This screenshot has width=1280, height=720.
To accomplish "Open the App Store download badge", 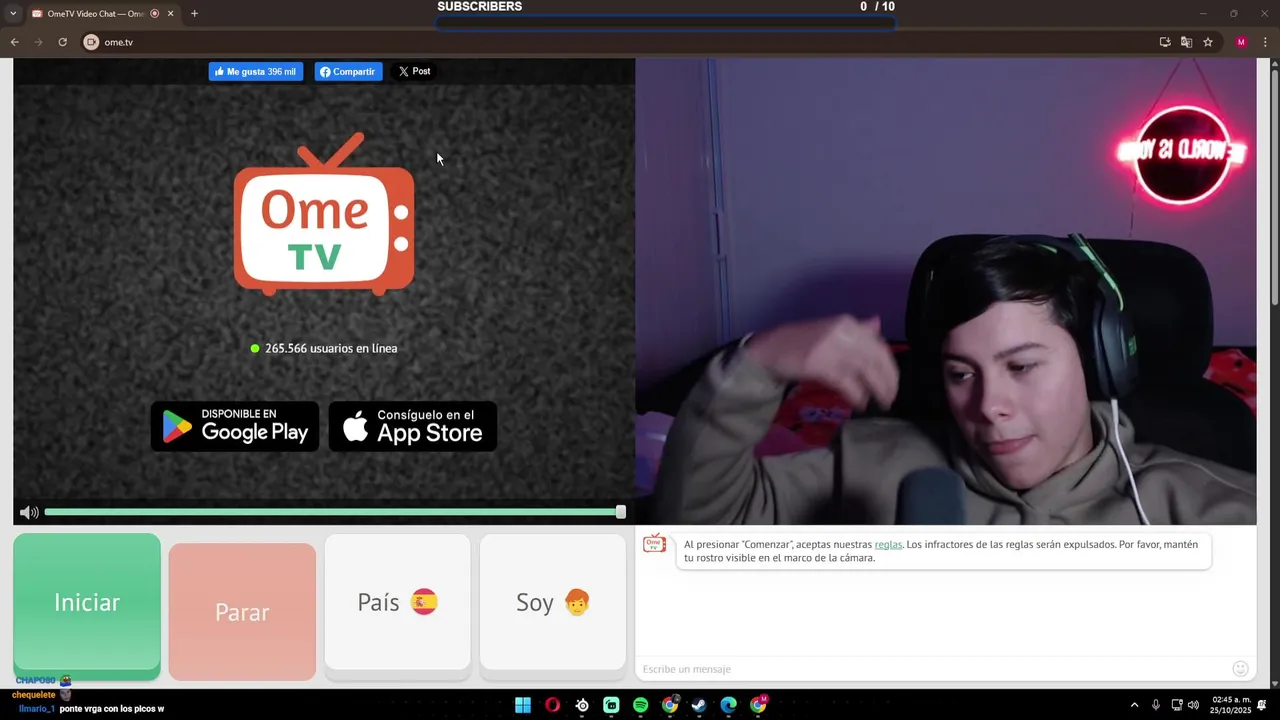I will [x=413, y=427].
